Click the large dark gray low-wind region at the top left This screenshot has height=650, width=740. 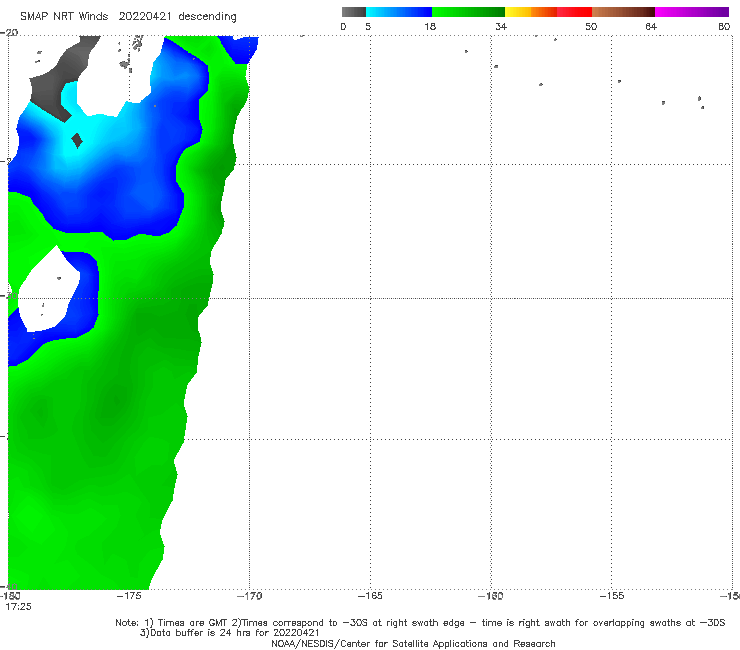(59, 80)
